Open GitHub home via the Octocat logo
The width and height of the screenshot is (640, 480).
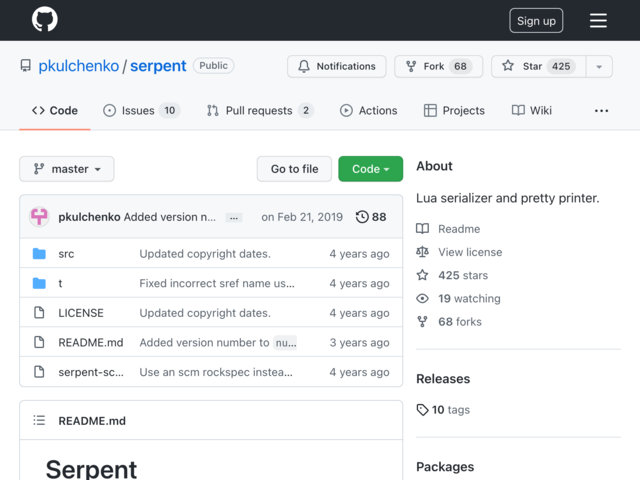point(44,19)
